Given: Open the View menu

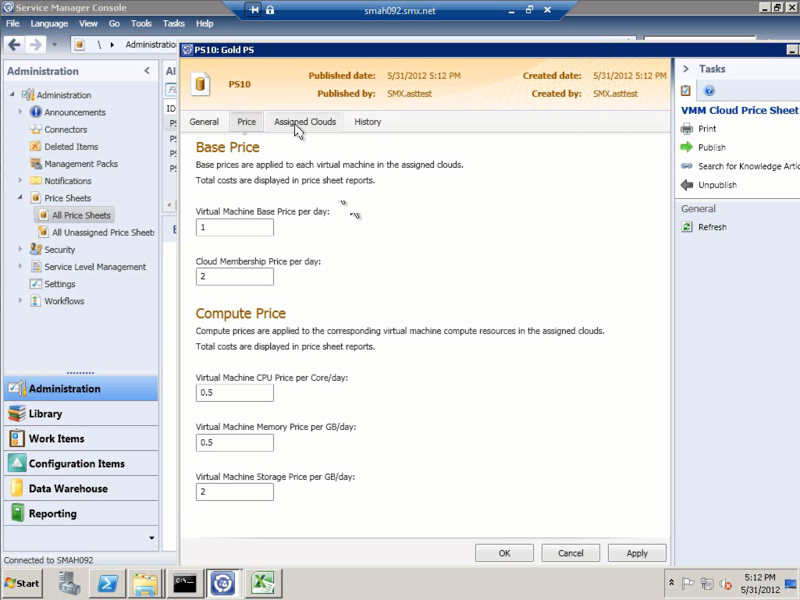Looking at the screenshot, I should click(88, 23).
